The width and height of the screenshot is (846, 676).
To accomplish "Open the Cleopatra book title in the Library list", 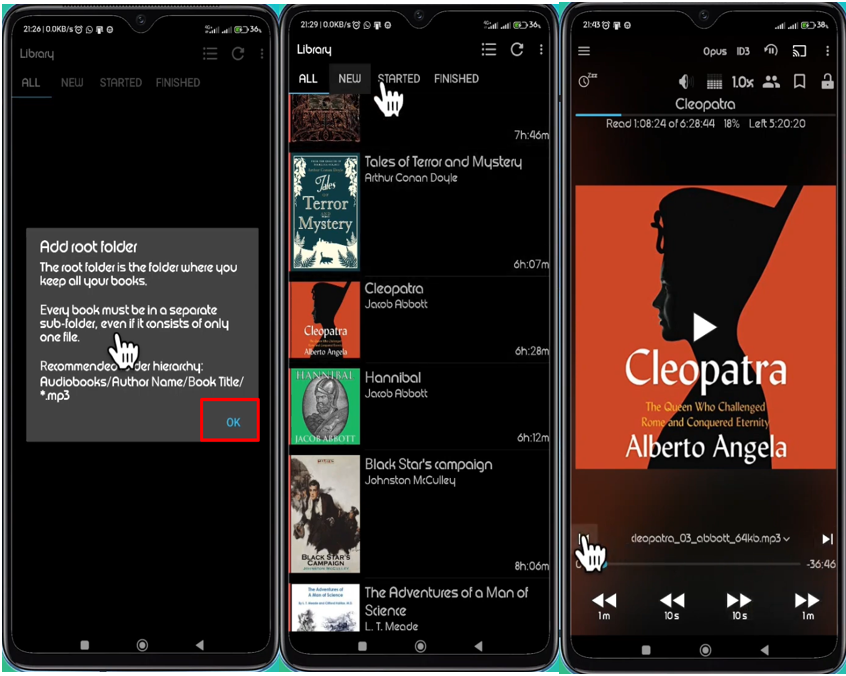I will [394, 289].
